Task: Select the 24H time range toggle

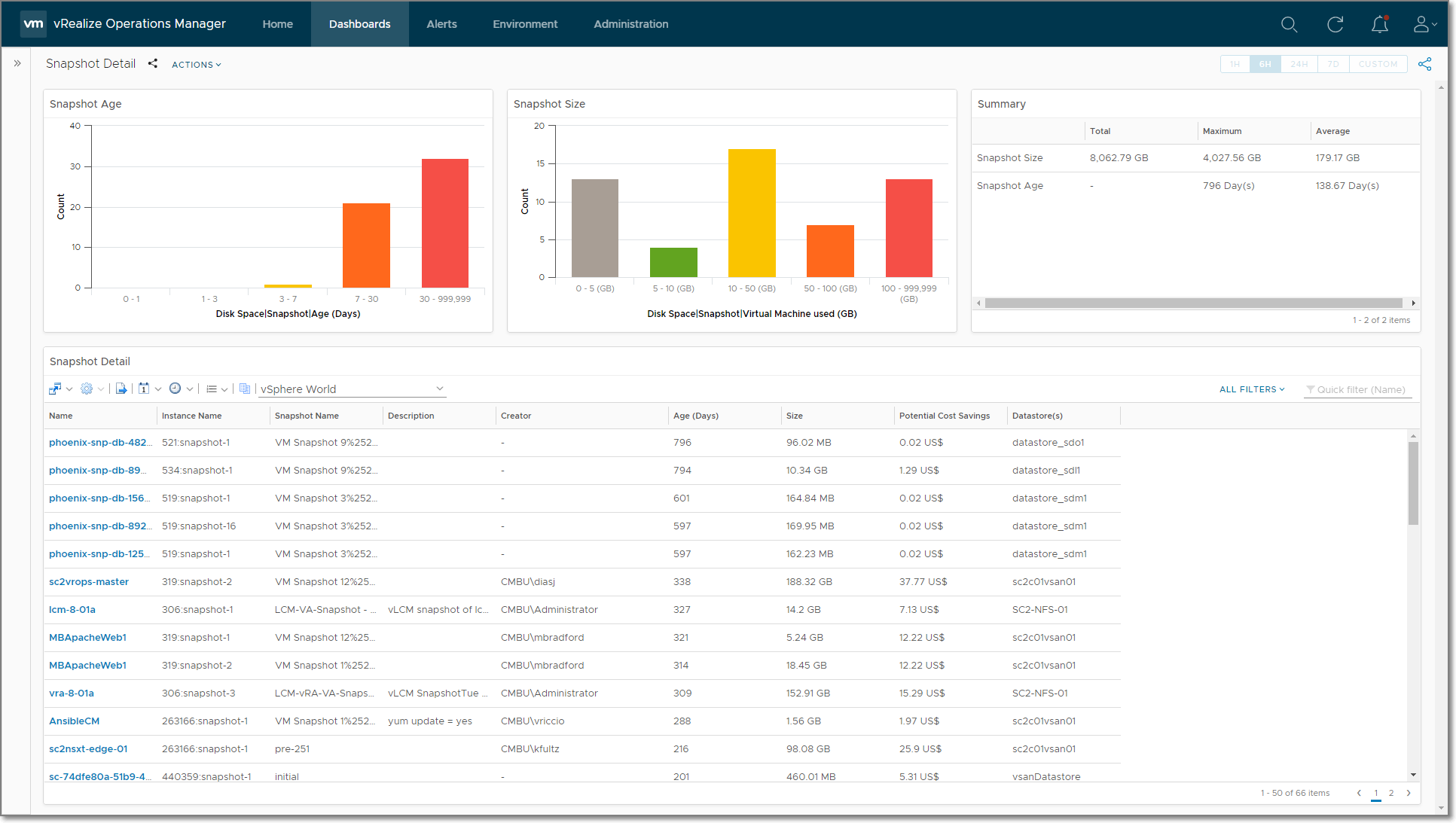Action: click(x=1299, y=64)
